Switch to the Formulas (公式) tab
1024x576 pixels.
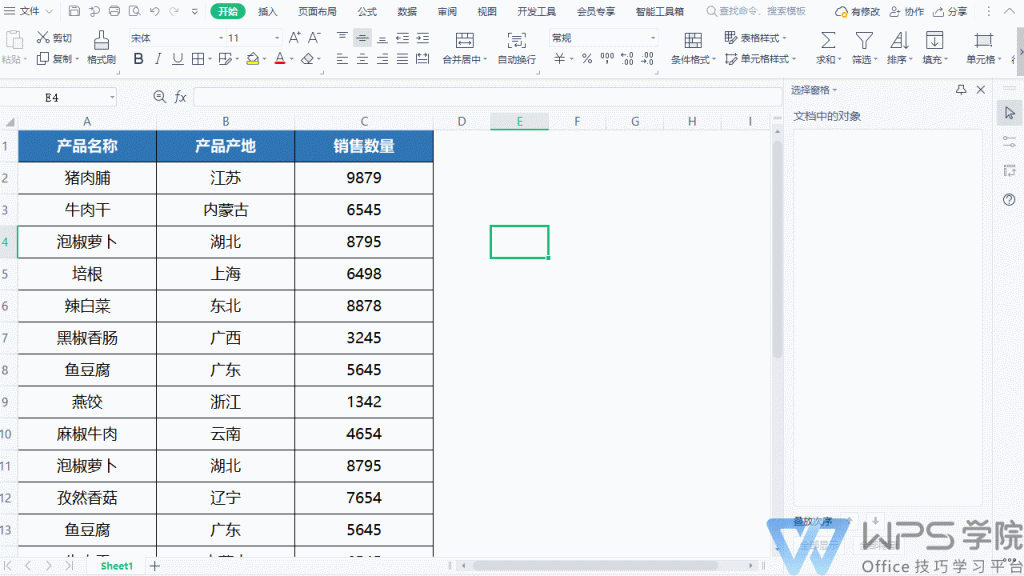coord(367,11)
